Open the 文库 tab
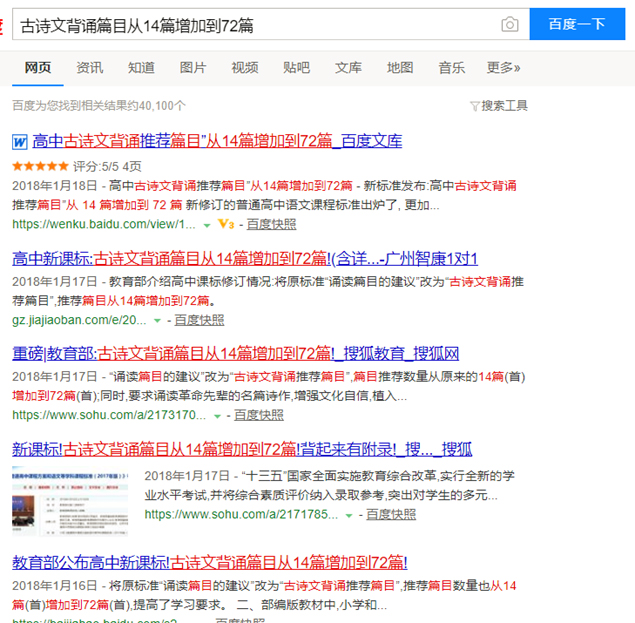This screenshot has width=635, height=623. (348, 67)
